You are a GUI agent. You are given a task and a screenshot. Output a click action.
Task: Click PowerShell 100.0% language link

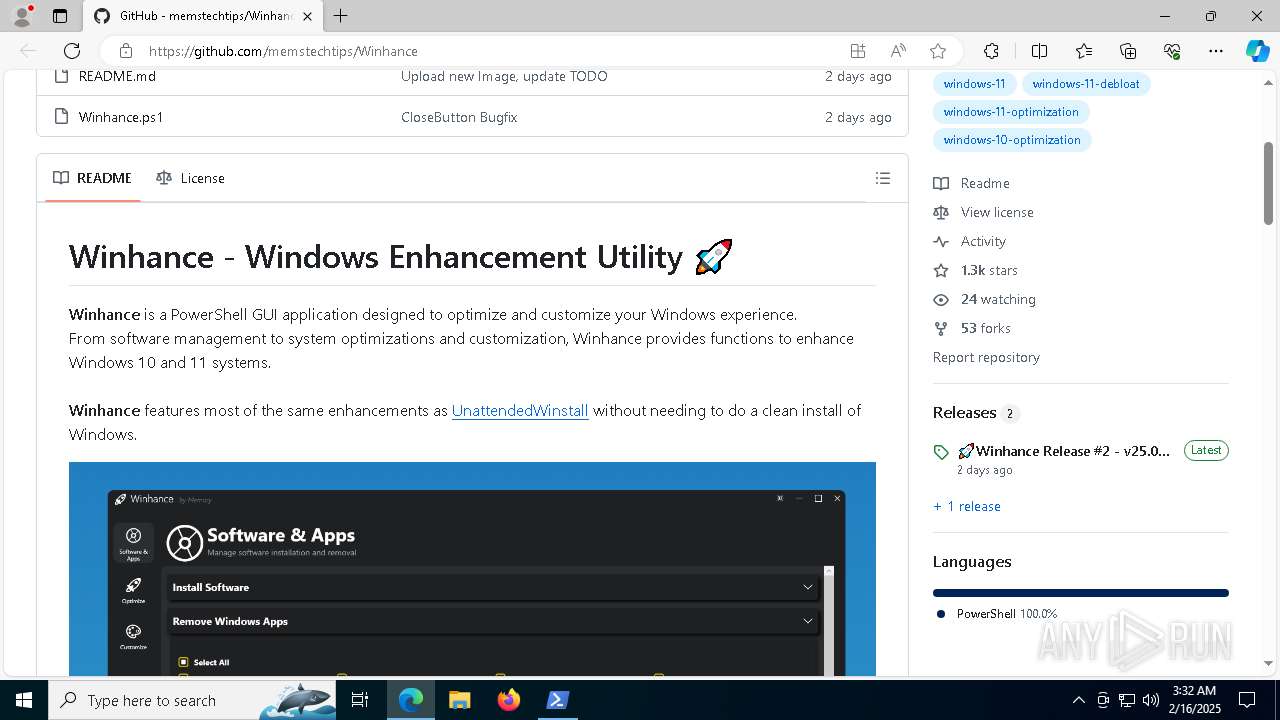pyautogui.click(x=997, y=614)
